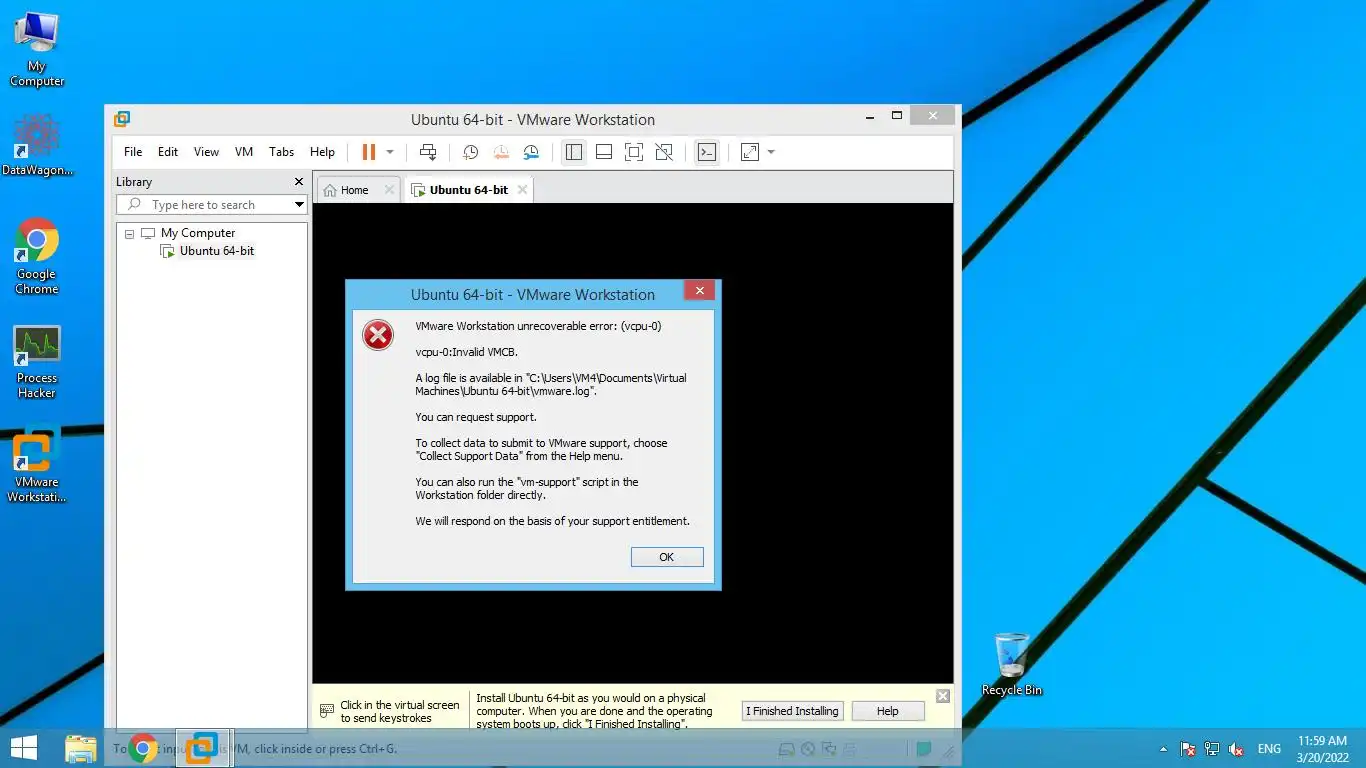Close the unrecoverable error dialog
Screen dimensions: 1366x768
(699, 291)
